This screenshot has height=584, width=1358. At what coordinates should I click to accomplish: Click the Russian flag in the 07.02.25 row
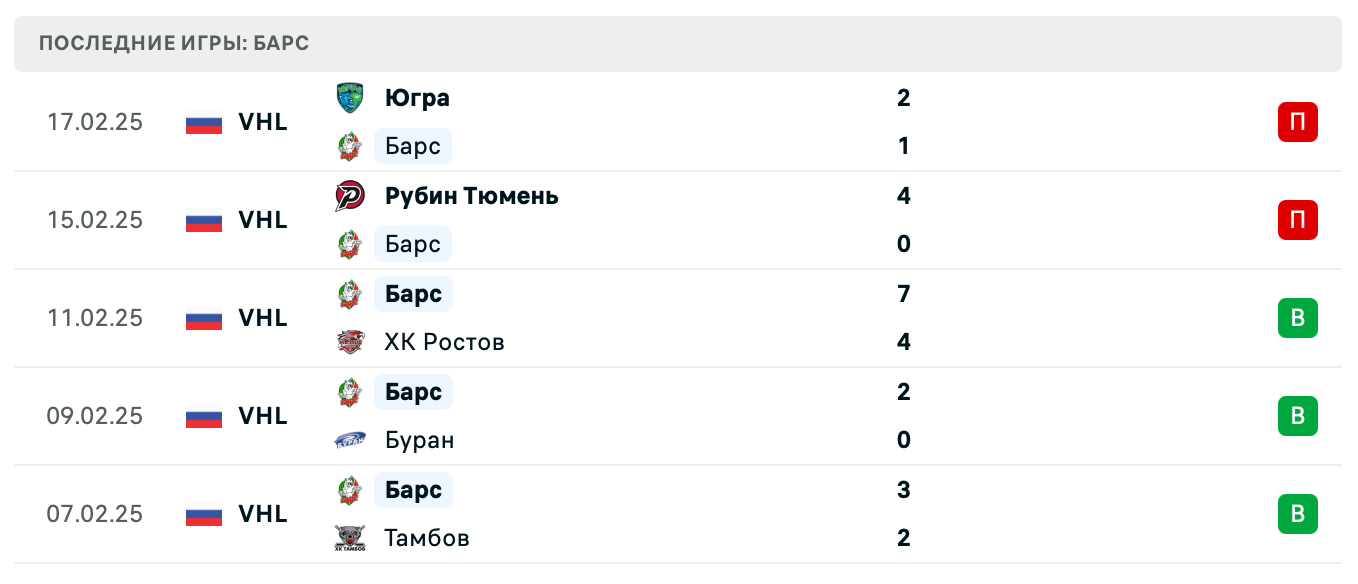click(202, 514)
